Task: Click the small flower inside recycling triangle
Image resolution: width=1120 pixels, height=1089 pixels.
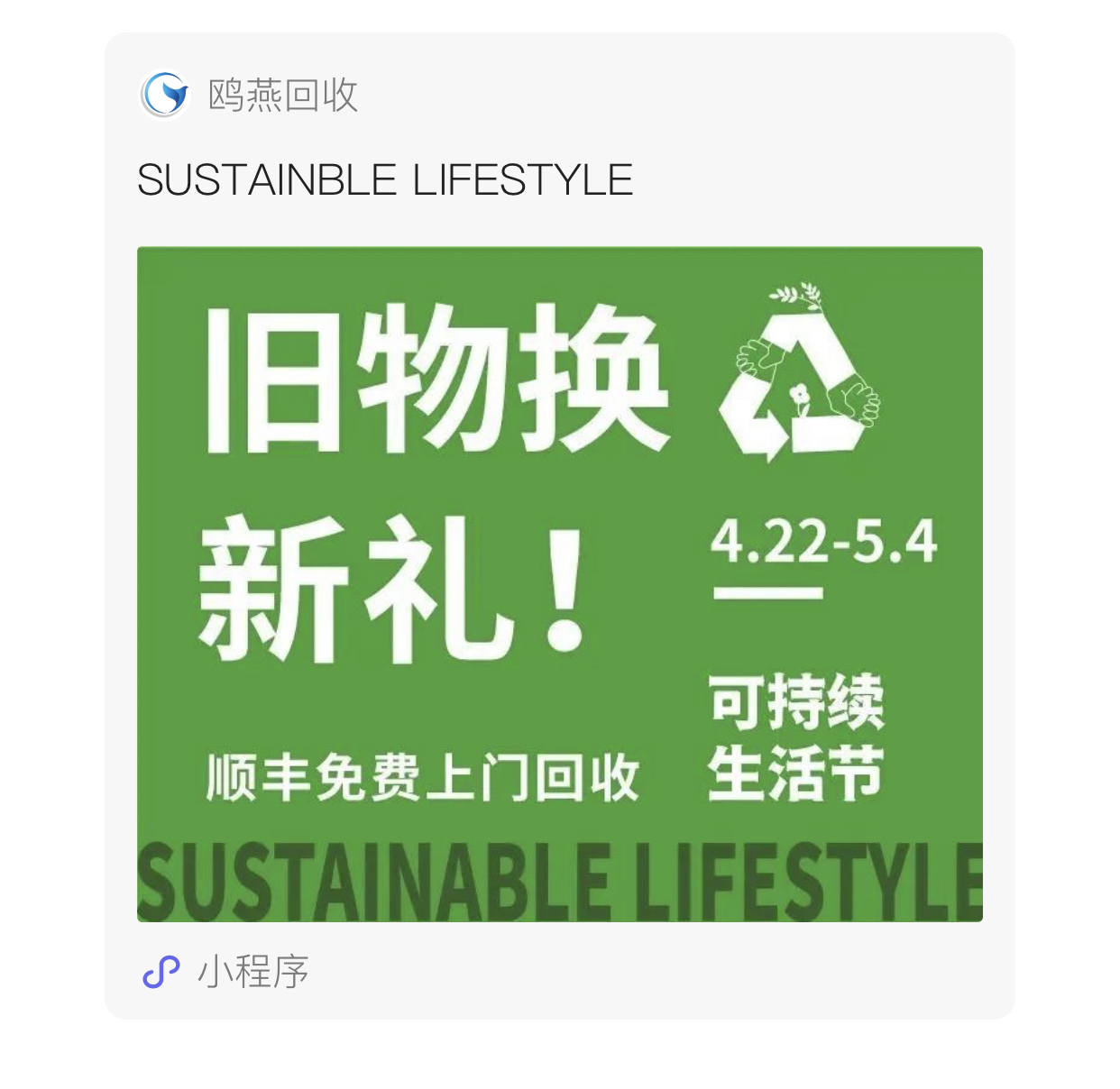Action: point(798,398)
